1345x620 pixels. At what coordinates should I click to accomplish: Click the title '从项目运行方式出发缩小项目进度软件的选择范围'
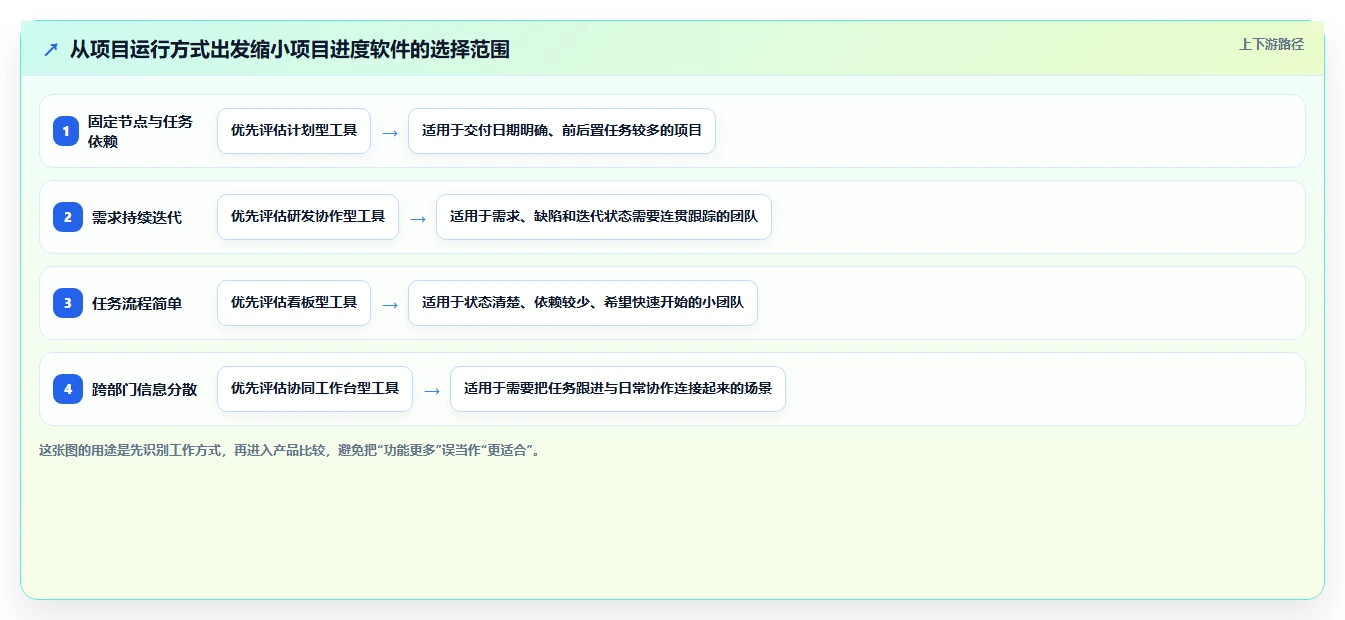290,49
